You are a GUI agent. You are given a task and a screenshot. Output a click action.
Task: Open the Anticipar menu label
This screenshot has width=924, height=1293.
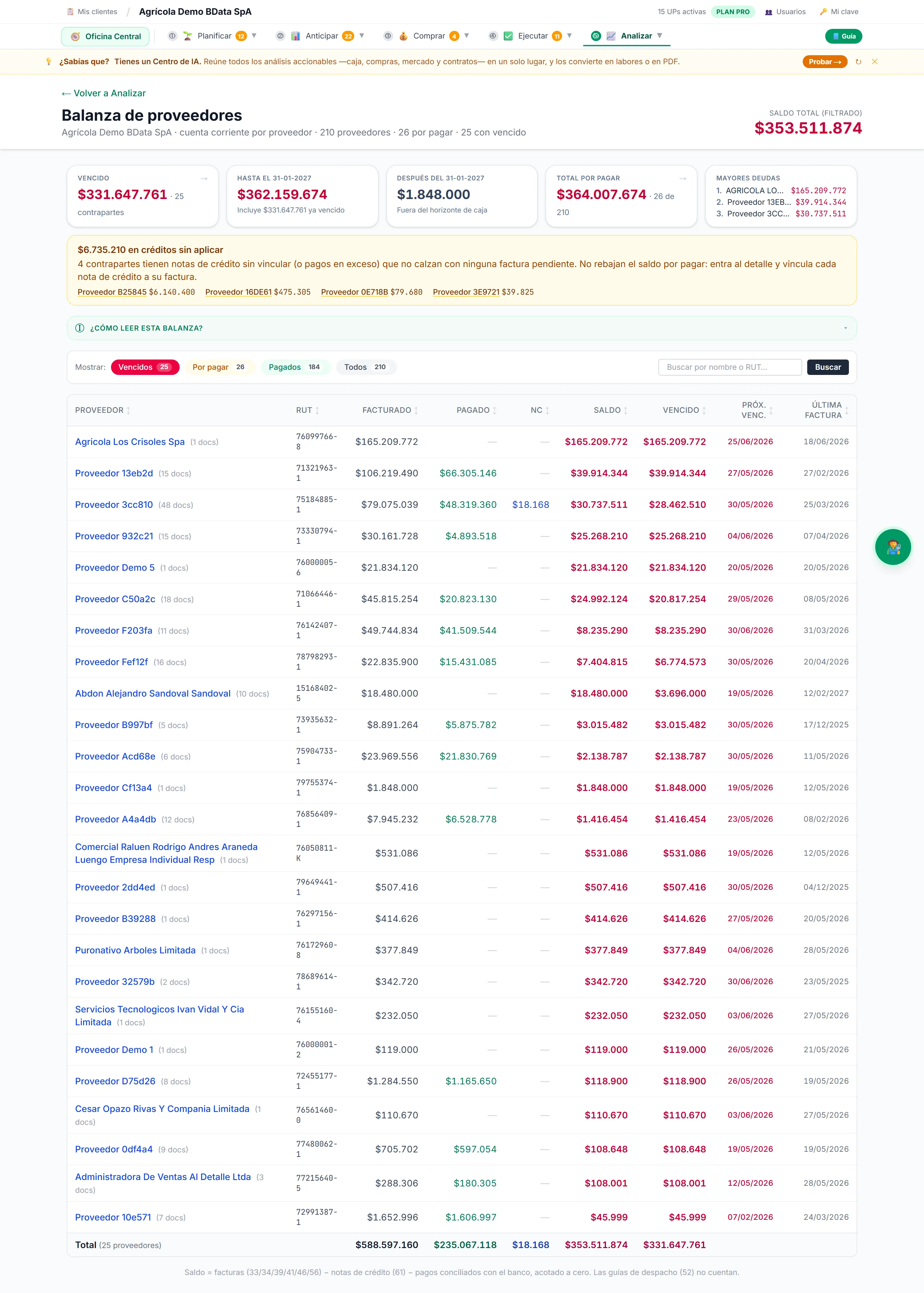point(322,36)
